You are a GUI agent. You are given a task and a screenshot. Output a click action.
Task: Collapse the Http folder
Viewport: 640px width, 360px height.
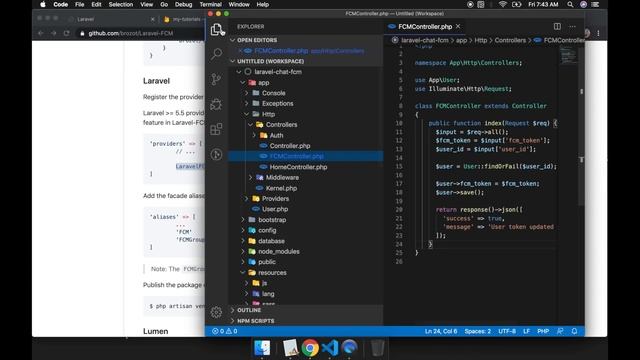point(247,114)
